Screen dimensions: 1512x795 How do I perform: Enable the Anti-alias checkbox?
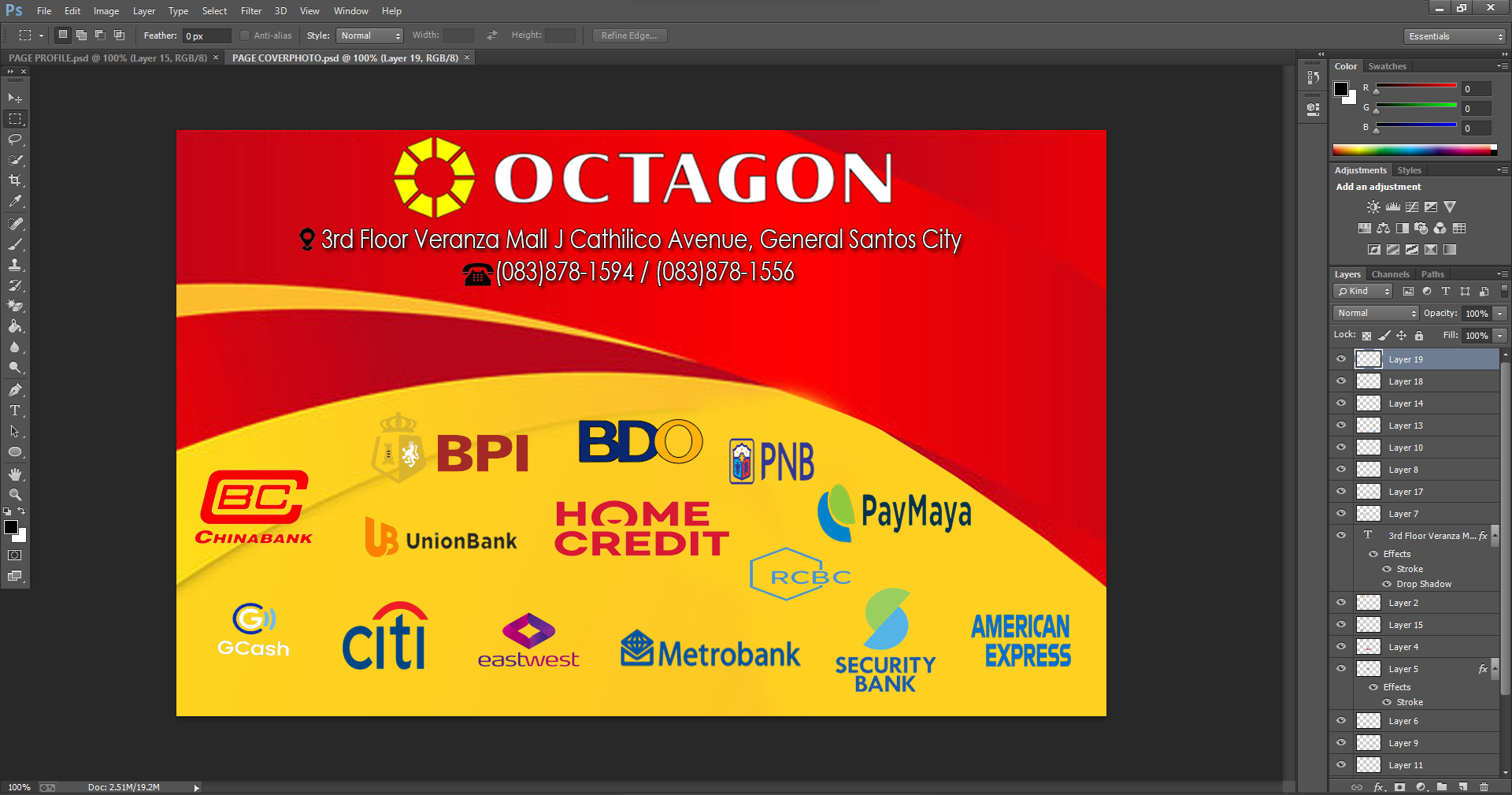click(245, 35)
